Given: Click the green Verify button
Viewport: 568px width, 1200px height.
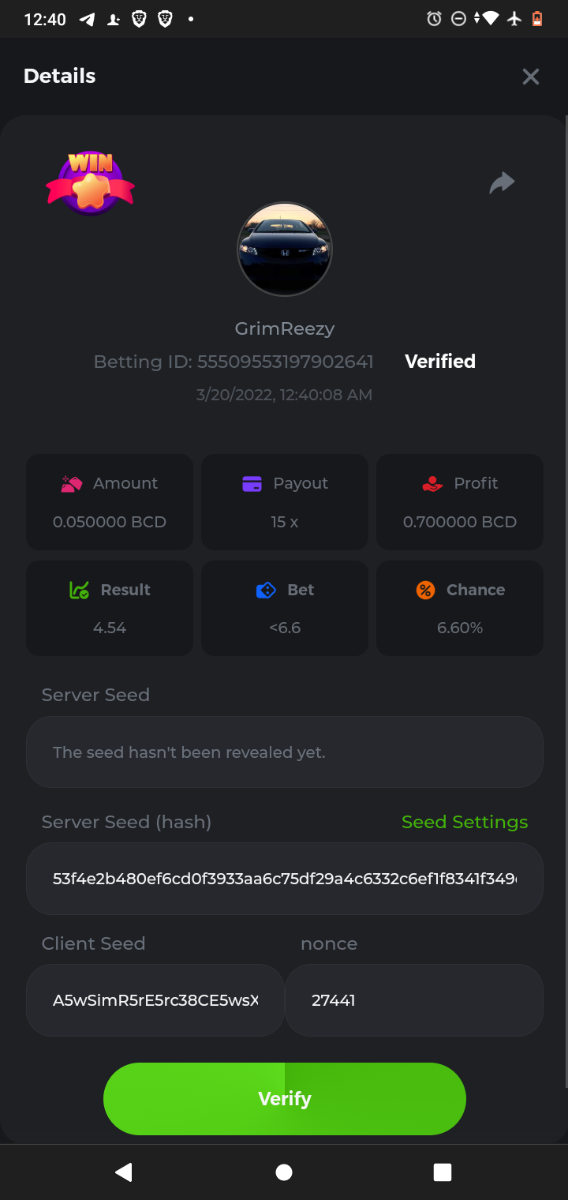Looking at the screenshot, I should tap(284, 1098).
